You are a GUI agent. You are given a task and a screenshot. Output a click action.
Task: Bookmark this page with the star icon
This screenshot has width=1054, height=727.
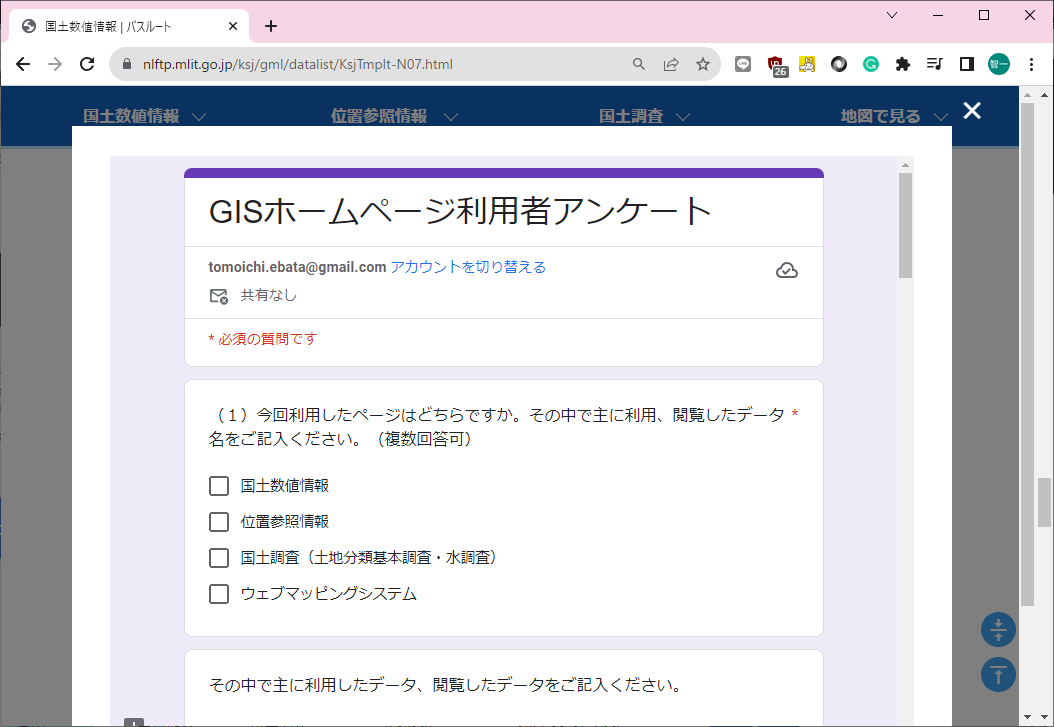pyautogui.click(x=703, y=64)
